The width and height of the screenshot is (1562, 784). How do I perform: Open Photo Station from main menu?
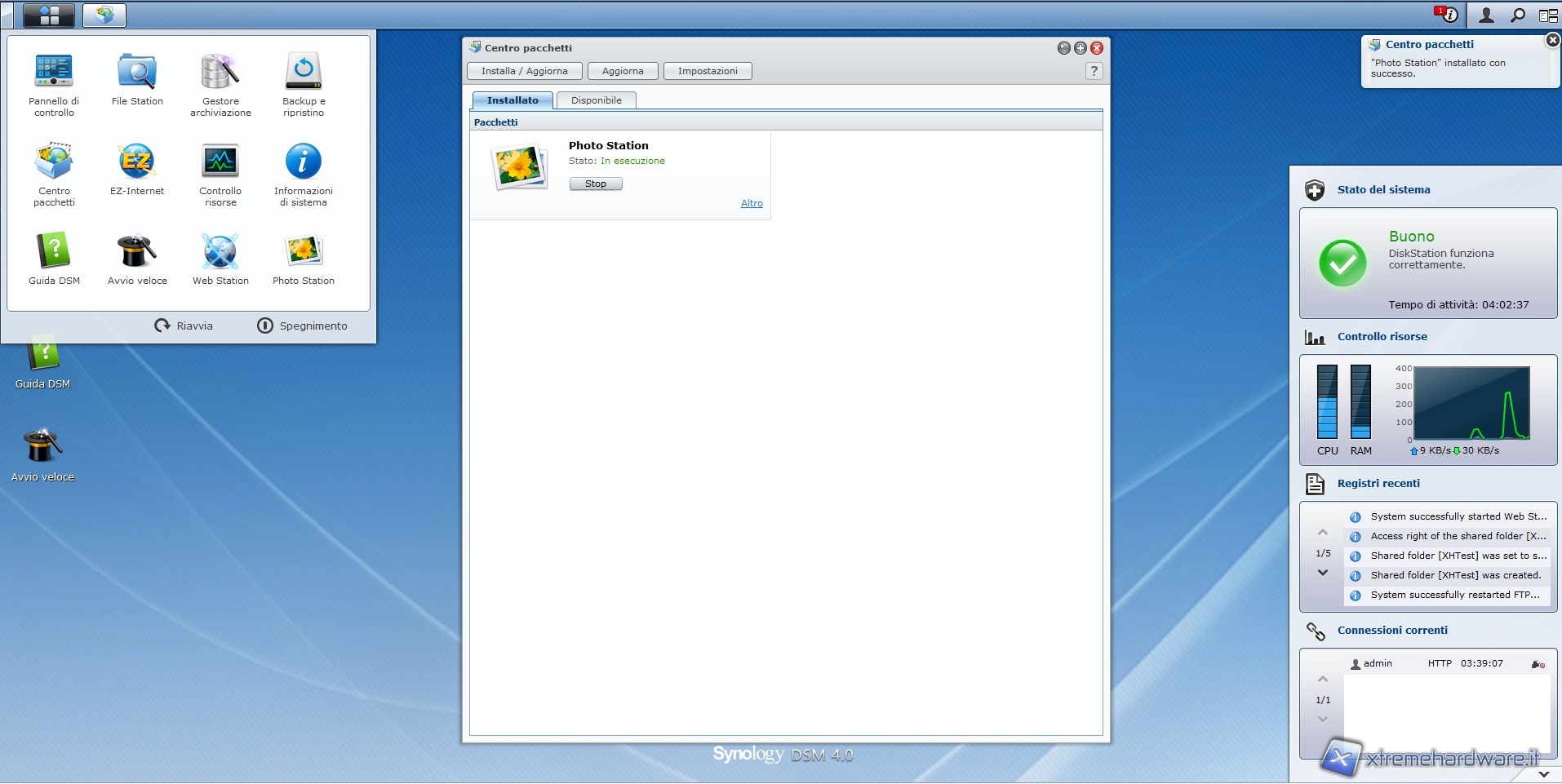(x=304, y=253)
